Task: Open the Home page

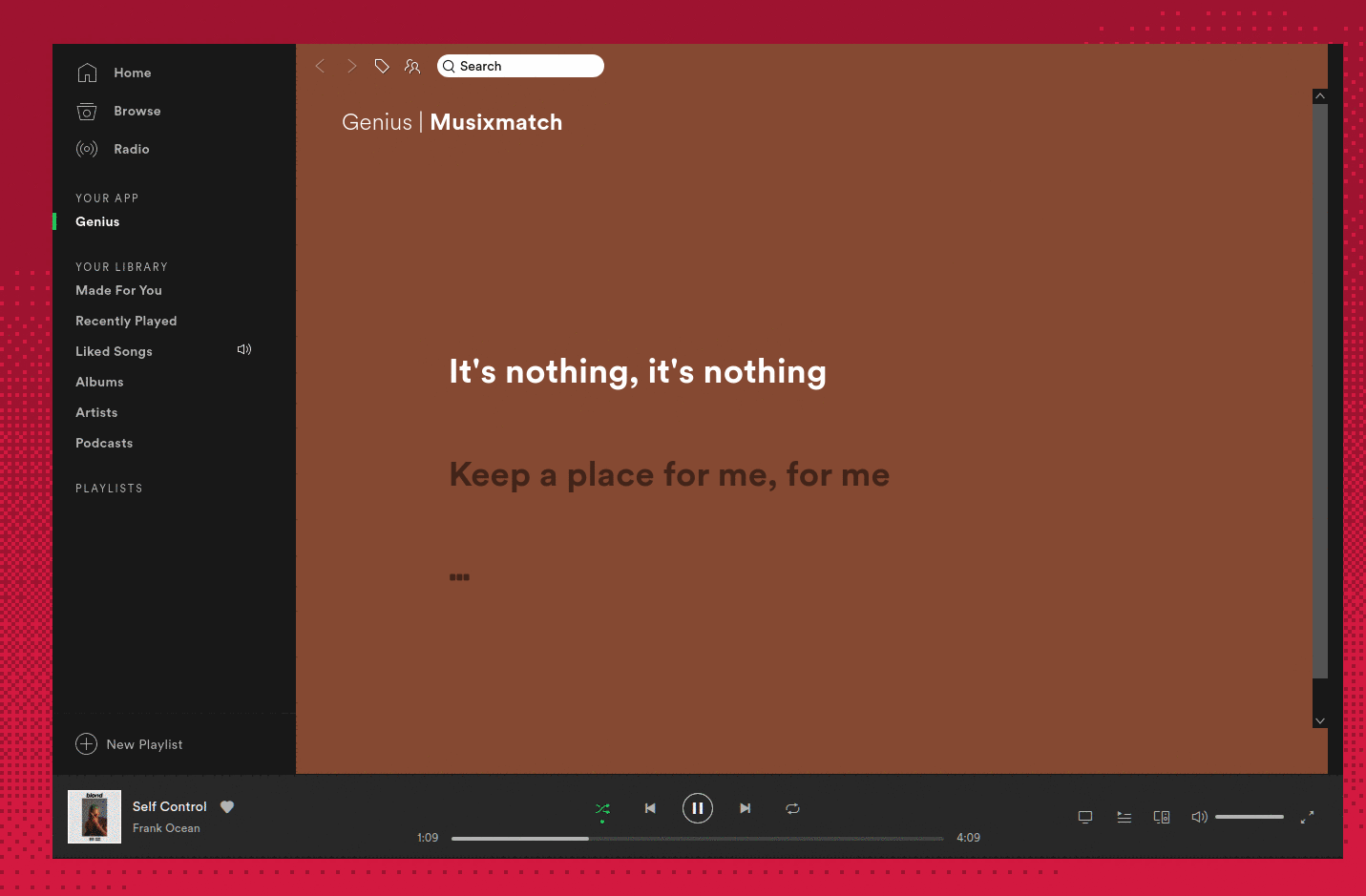Action: (x=132, y=73)
